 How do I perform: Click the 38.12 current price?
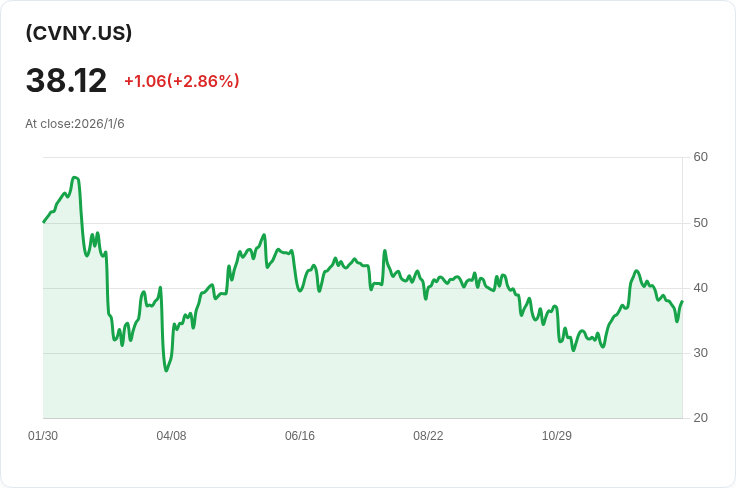66,80
